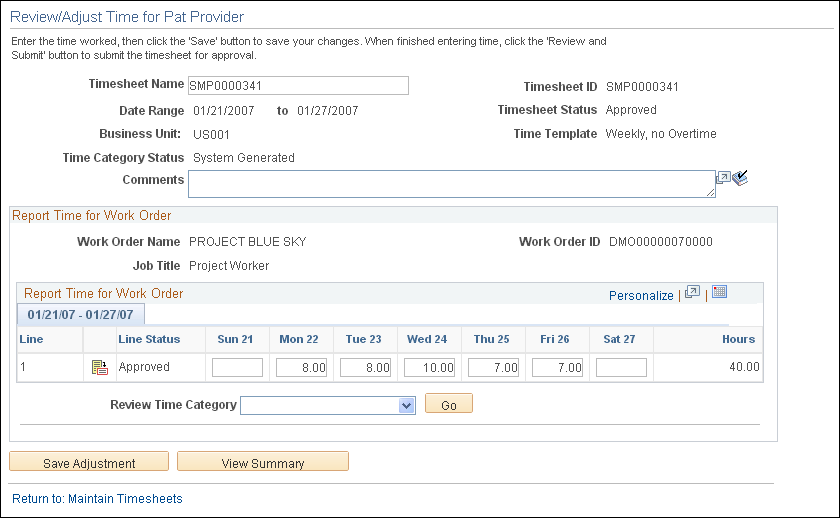840x518 pixels.
Task: Click the Sun 21 column header
Action: tap(235, 339)
